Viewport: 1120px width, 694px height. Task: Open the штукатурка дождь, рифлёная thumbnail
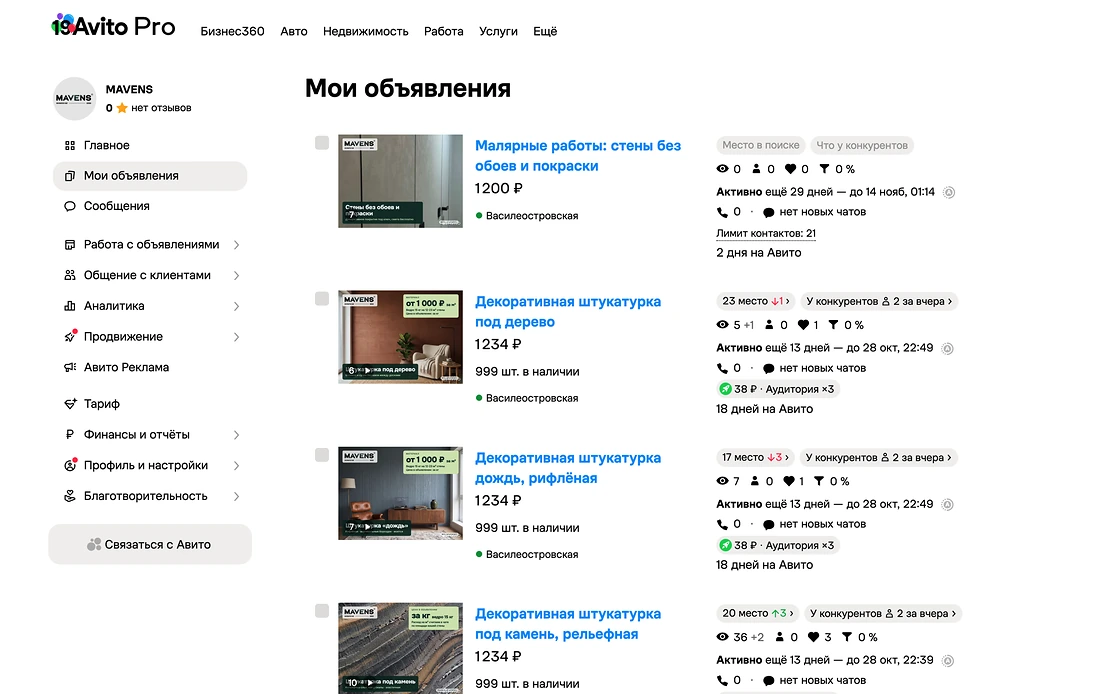(x=400, y=493)
